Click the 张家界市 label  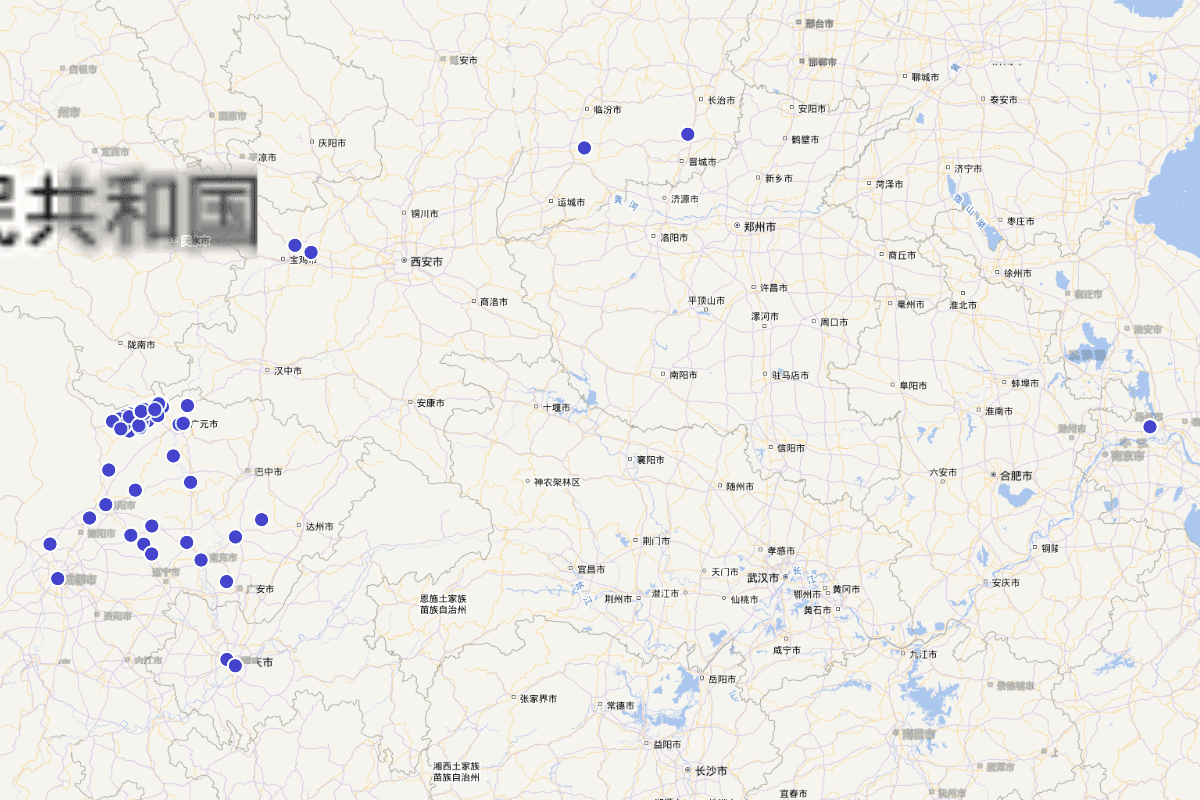[538, 698]
